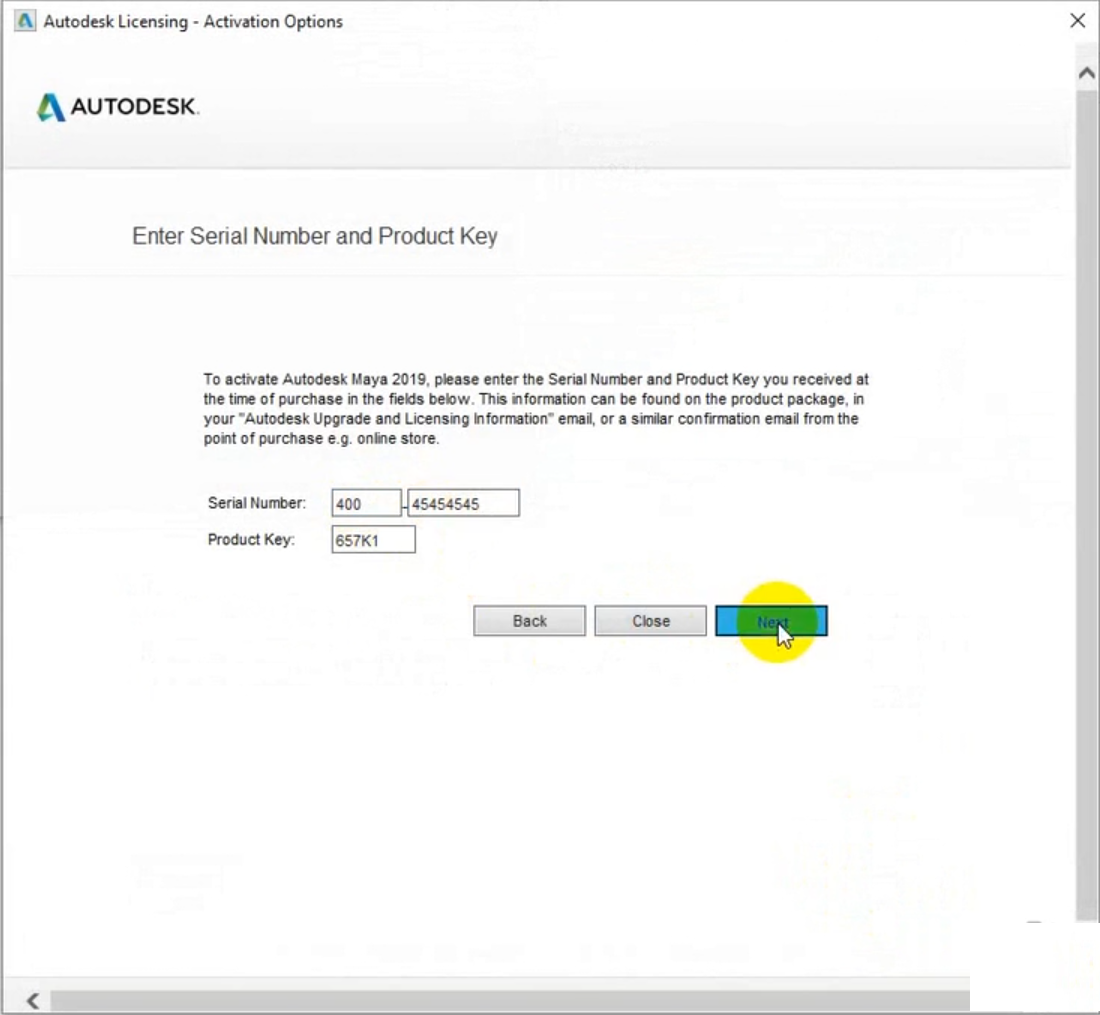Focus the serial number prefix field containing 400
Image resolution: width=1100 pixels, height=1015 pixels.
click(366, 504)
